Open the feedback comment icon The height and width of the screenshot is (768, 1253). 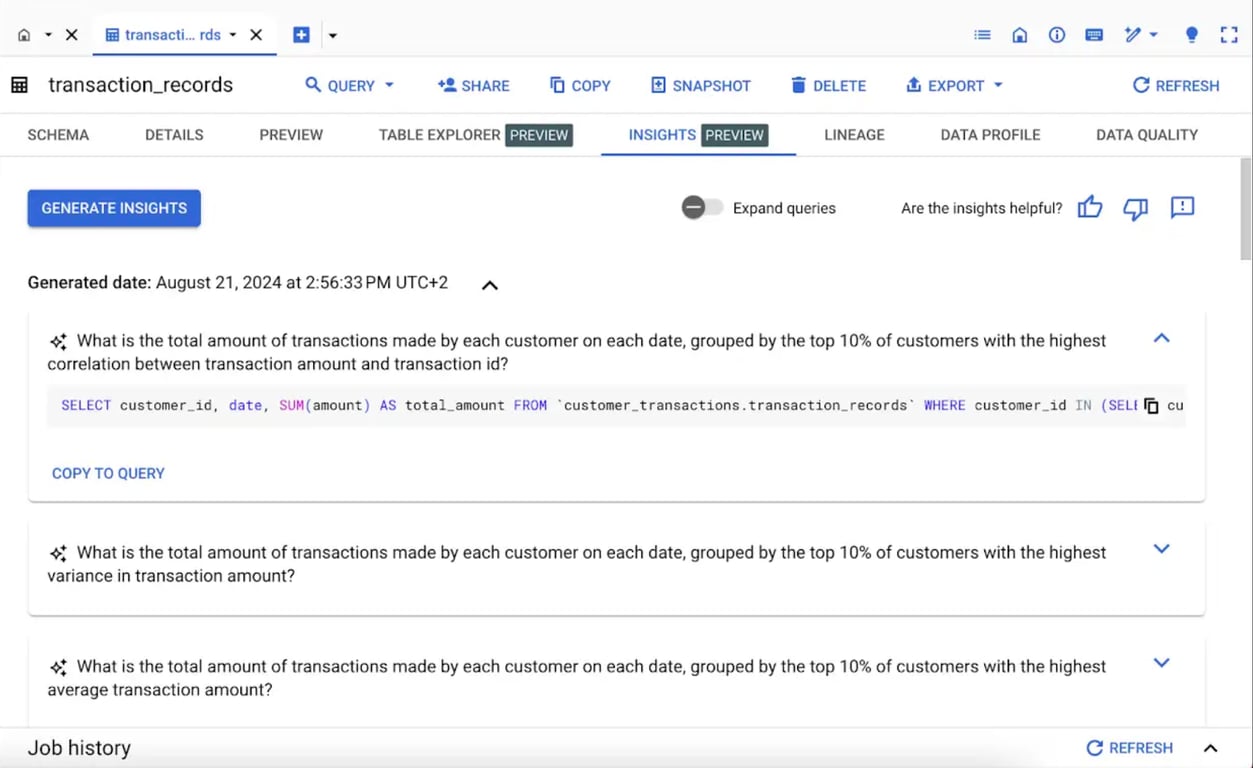[1182, 207]
